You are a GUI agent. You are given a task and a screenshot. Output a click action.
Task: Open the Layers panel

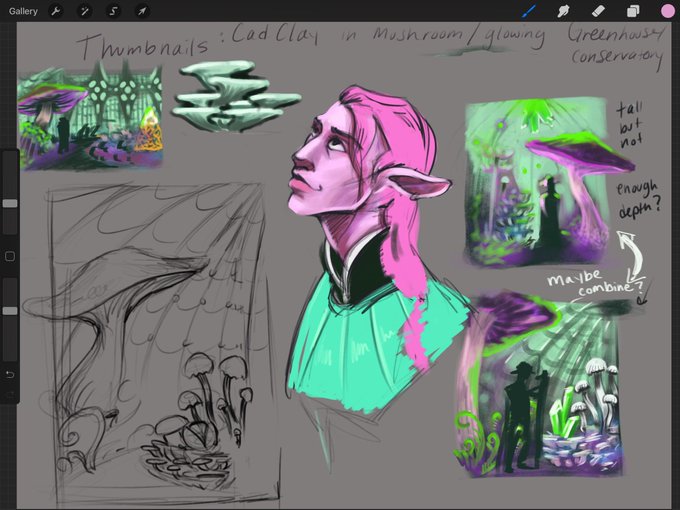coord(633,11)
